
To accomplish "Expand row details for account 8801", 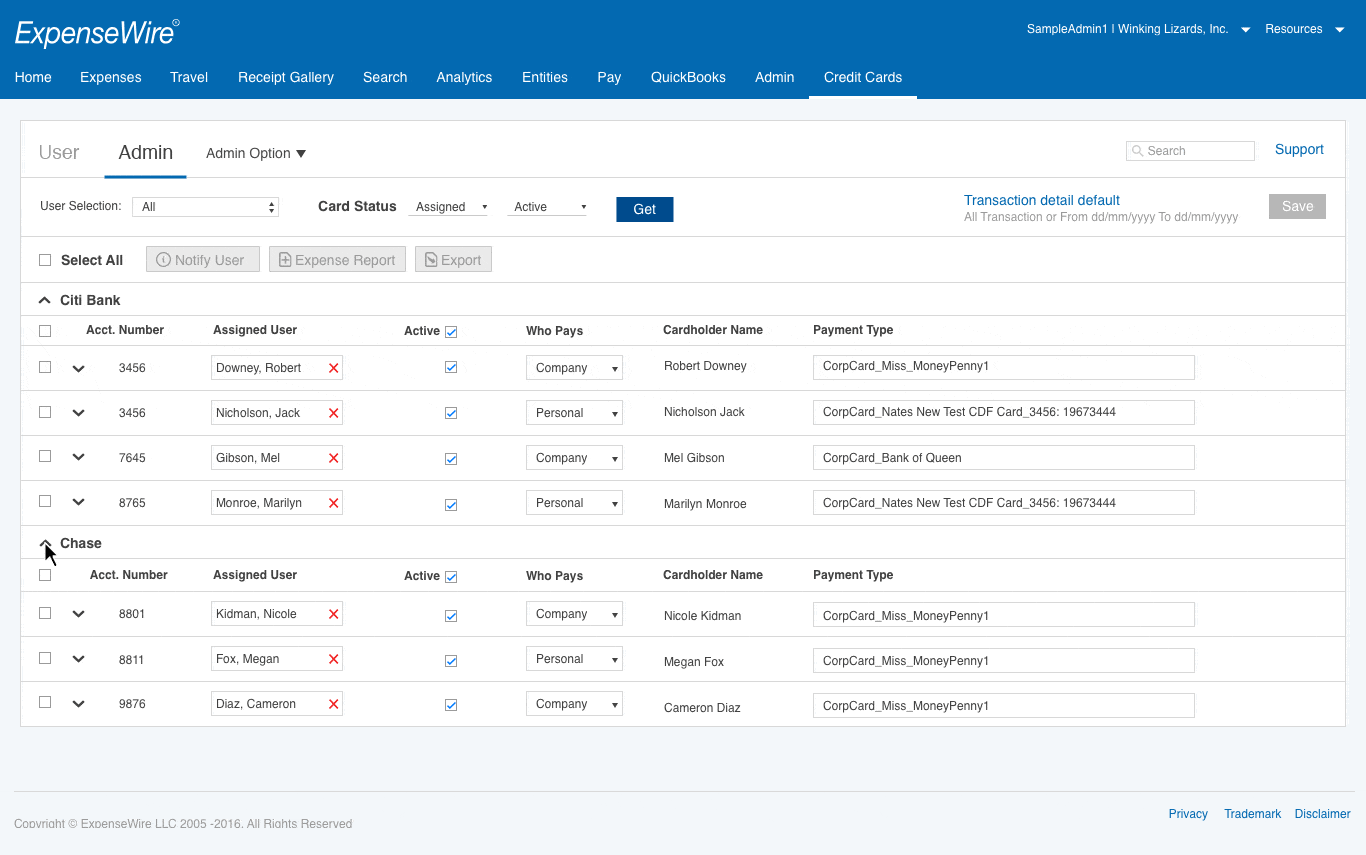I will click(79, 614).
